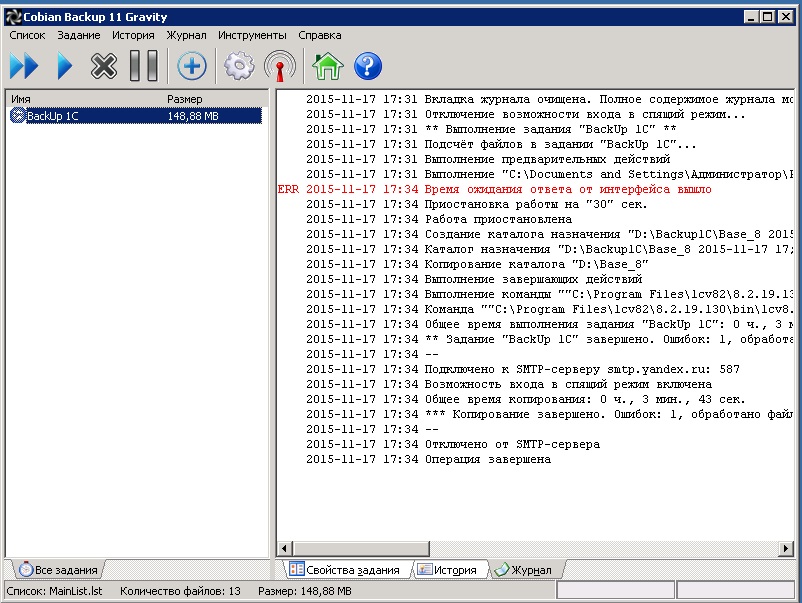Click the BackUp 1C task icon
The width and height of the screenshot is (802, 603).
(17, 116)
